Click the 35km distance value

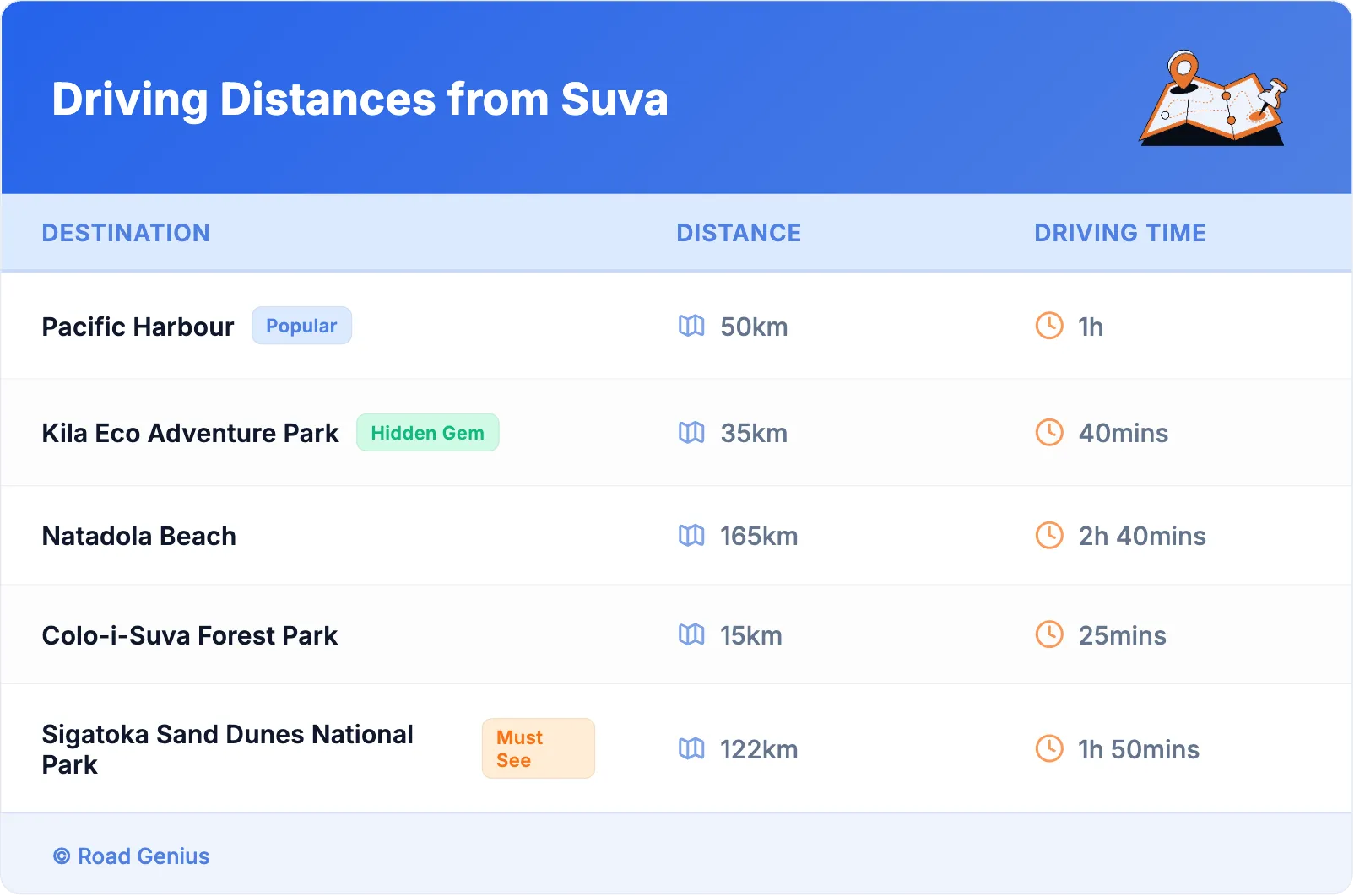point(754,434)
